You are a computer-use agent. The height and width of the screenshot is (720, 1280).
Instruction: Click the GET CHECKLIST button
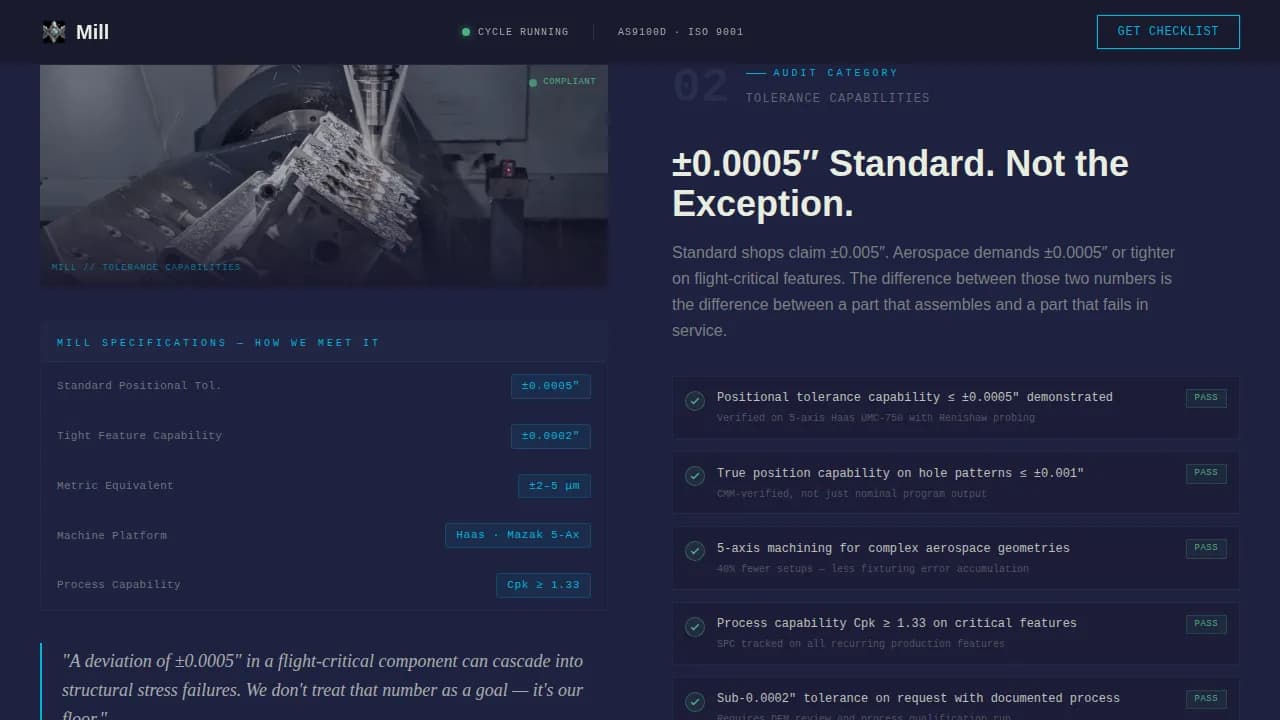point(1167,31)
